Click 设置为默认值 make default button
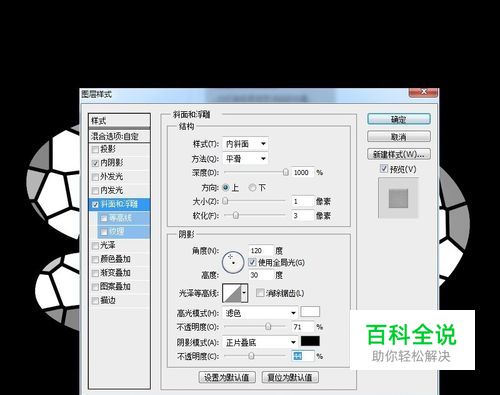 [x=227, y=377]
